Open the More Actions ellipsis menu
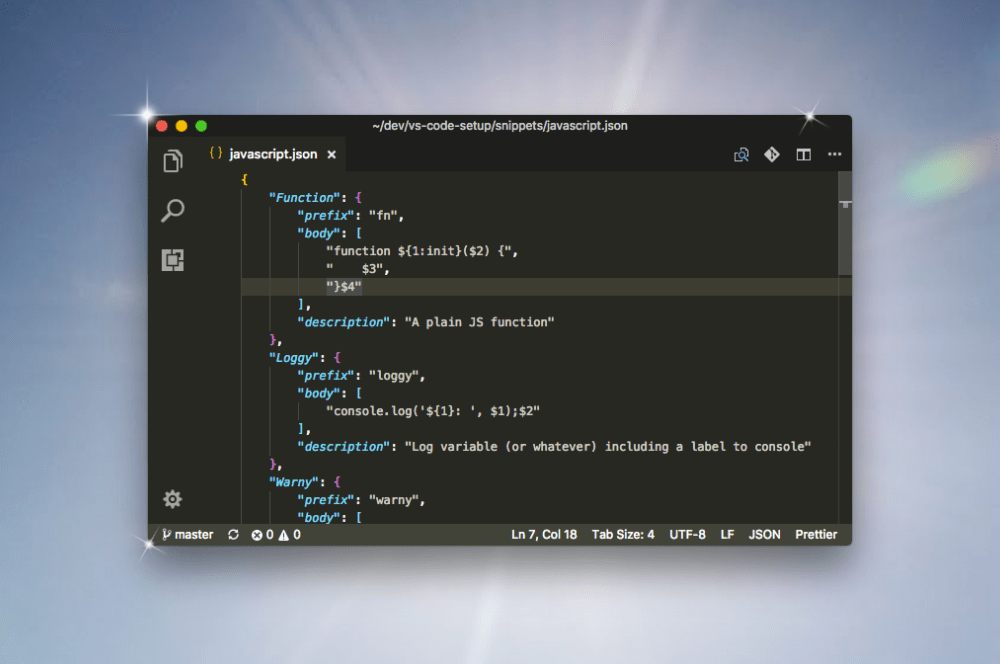The image size is (1000, 664). click(835, 155)
